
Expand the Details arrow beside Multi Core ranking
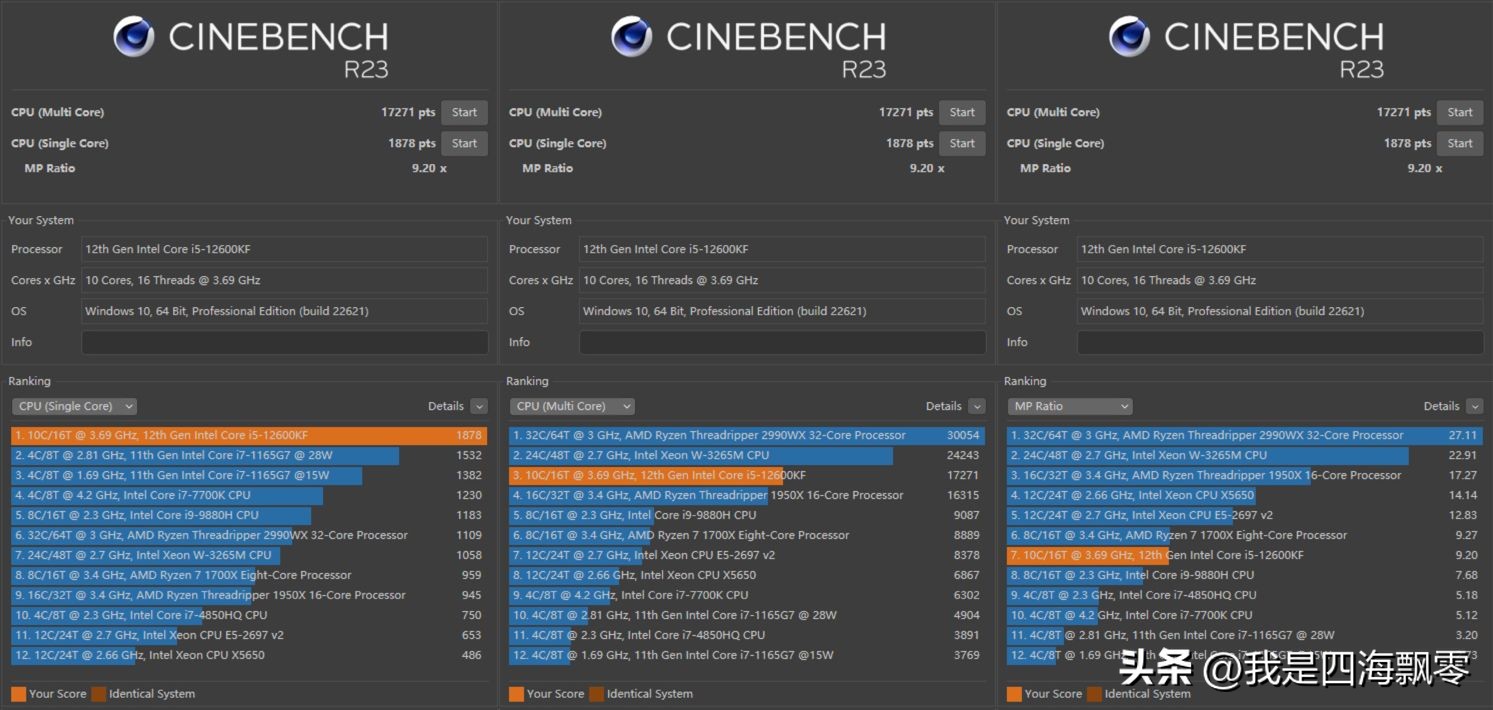[x=977, y=406]
